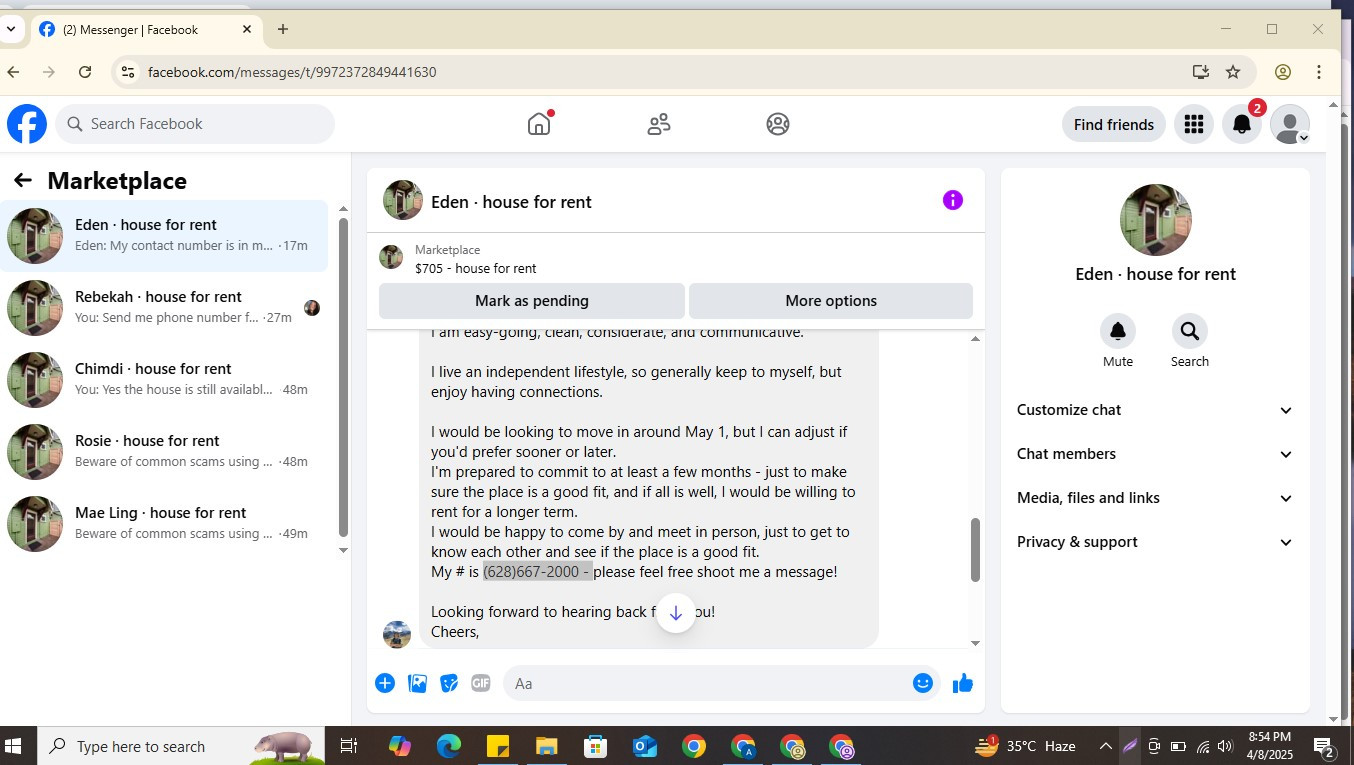The height and width of the screenshot is (765, 1354).
Task: Open Chrome tab search dropdown
Action: tap(11, 29)
